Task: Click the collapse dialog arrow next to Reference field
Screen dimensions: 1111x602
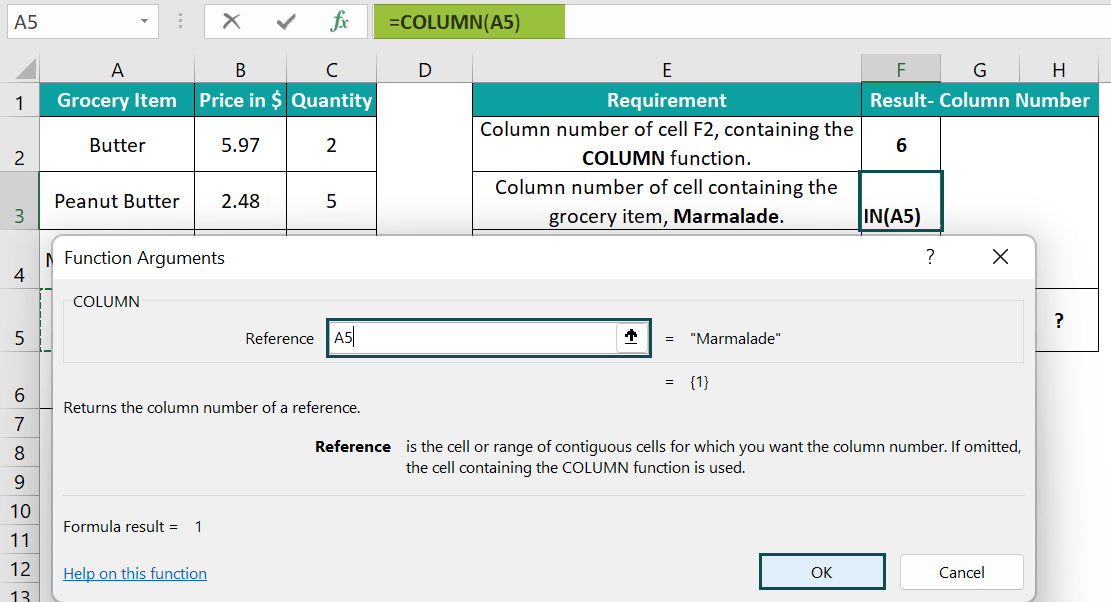Action: click(631, 338)
